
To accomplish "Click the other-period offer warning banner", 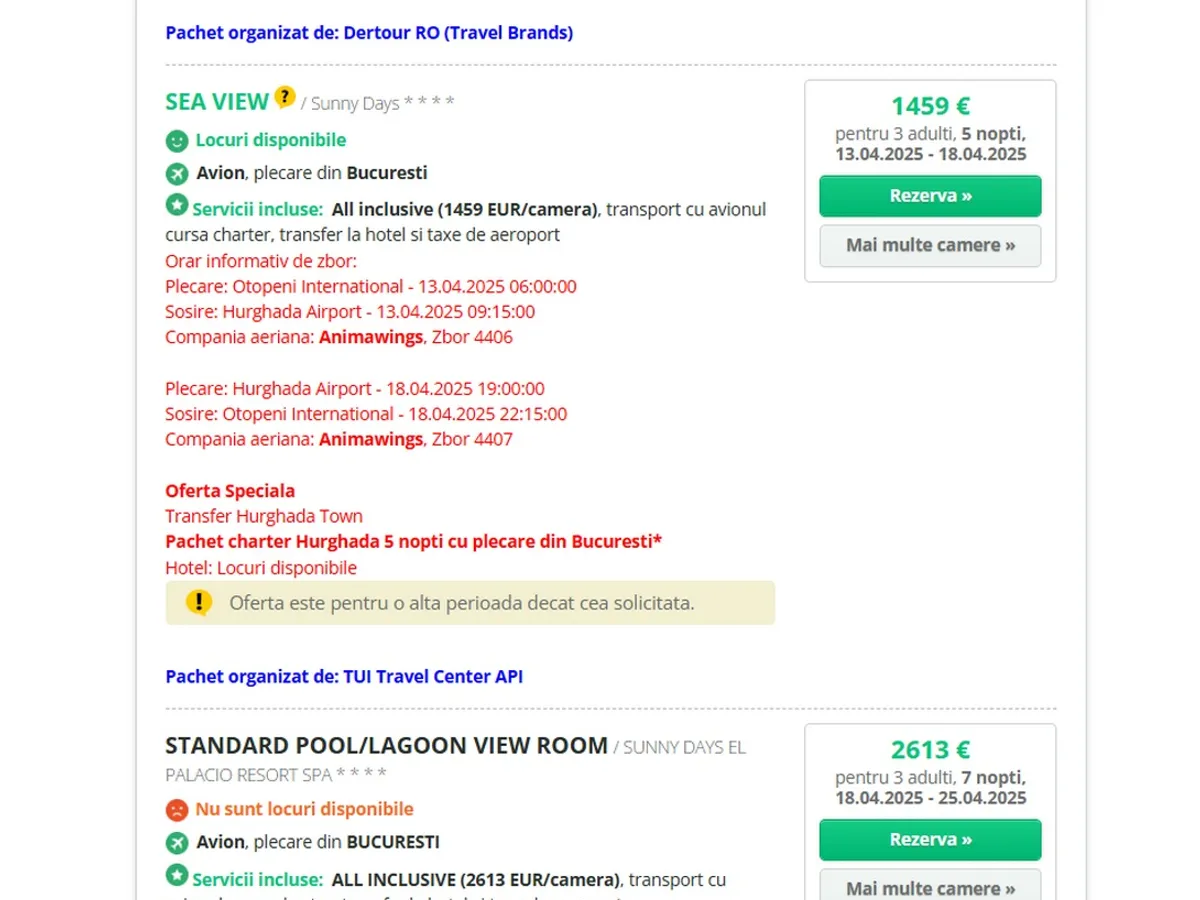I will pos(470,603).
